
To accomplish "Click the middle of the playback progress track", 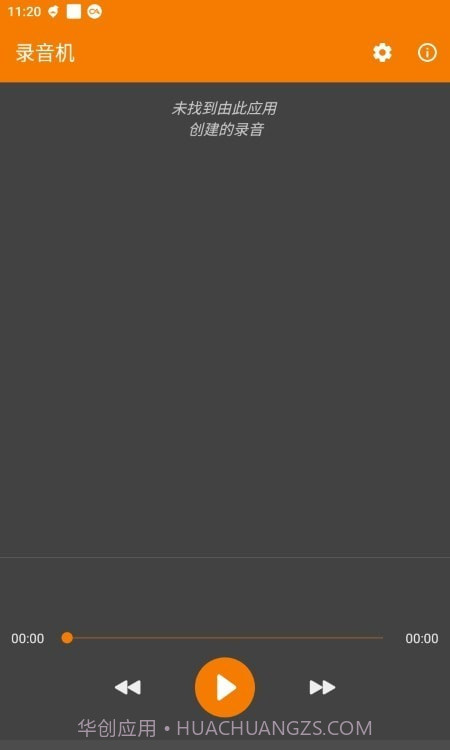I will tap(225, 638).
